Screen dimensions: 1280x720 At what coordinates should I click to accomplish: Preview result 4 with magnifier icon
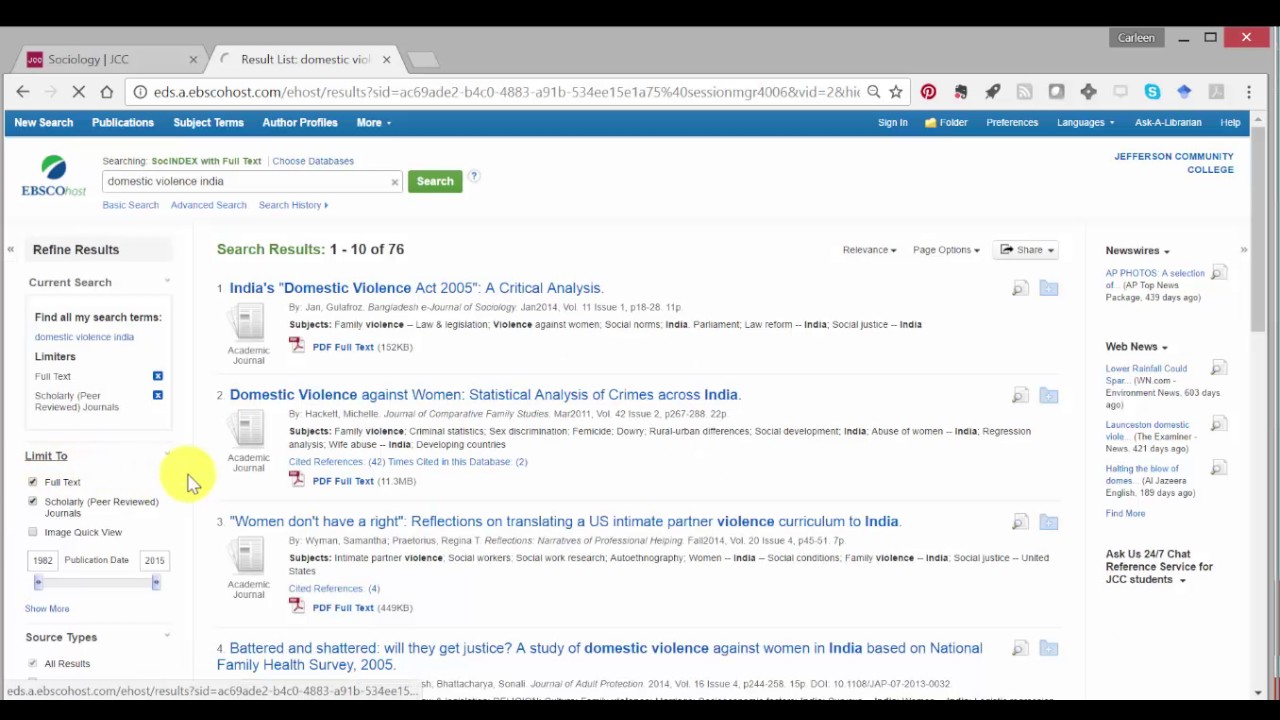[1020, 649]
